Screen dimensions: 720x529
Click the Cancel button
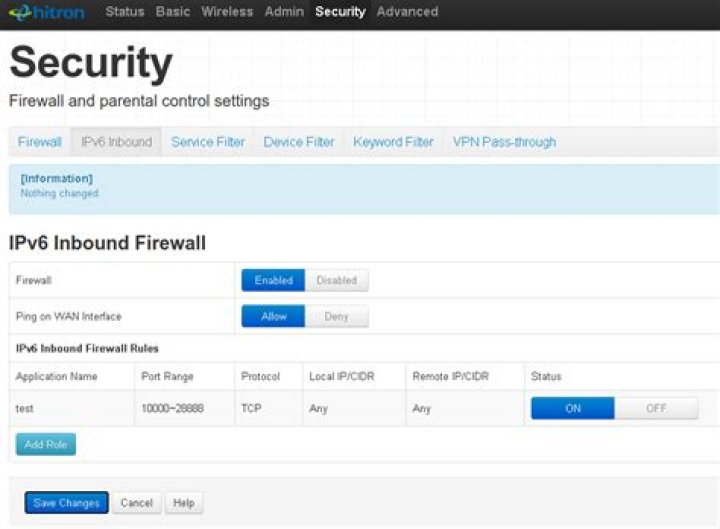[x=136, y=503]
